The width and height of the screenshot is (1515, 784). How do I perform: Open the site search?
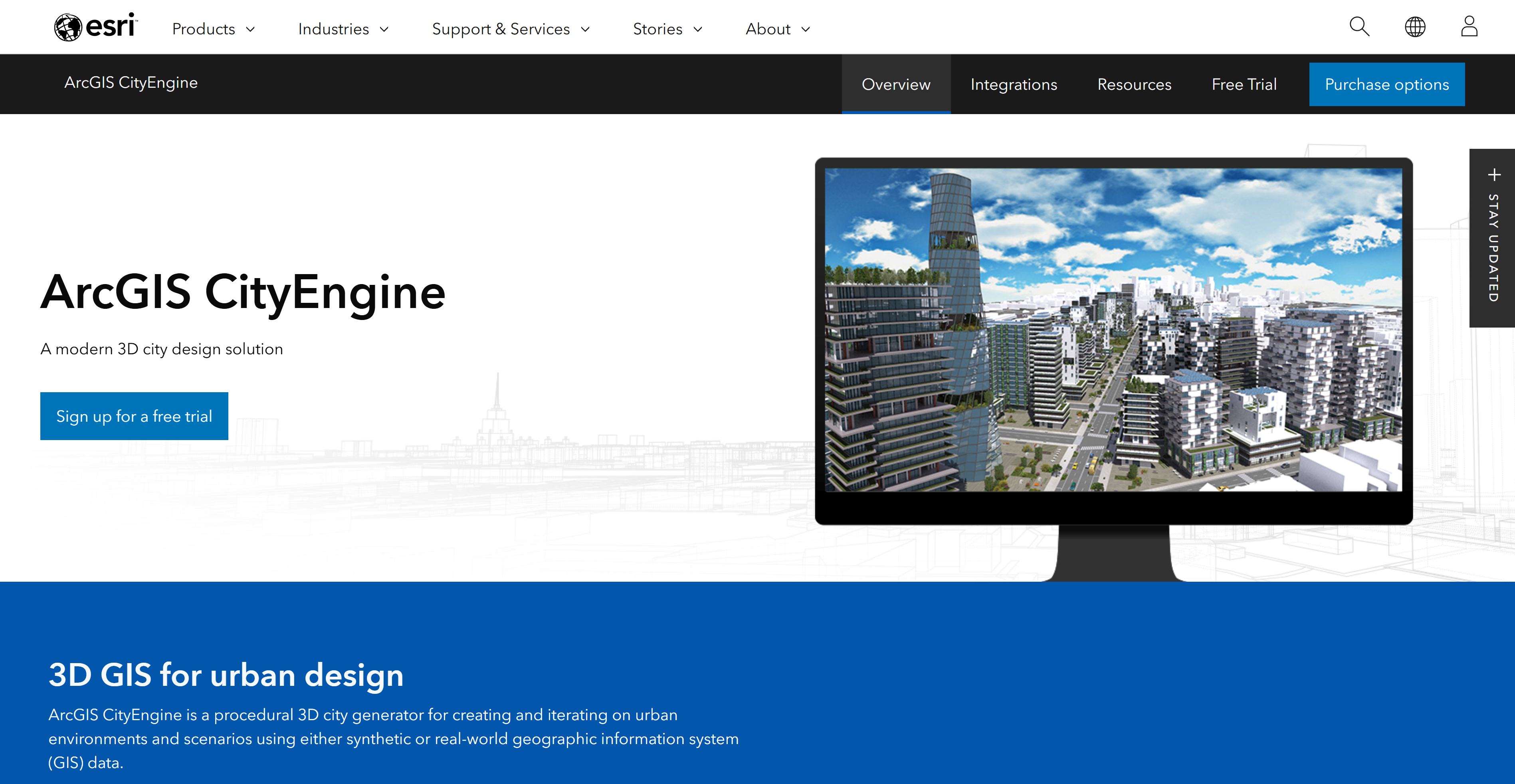(x=1359, y=26)
